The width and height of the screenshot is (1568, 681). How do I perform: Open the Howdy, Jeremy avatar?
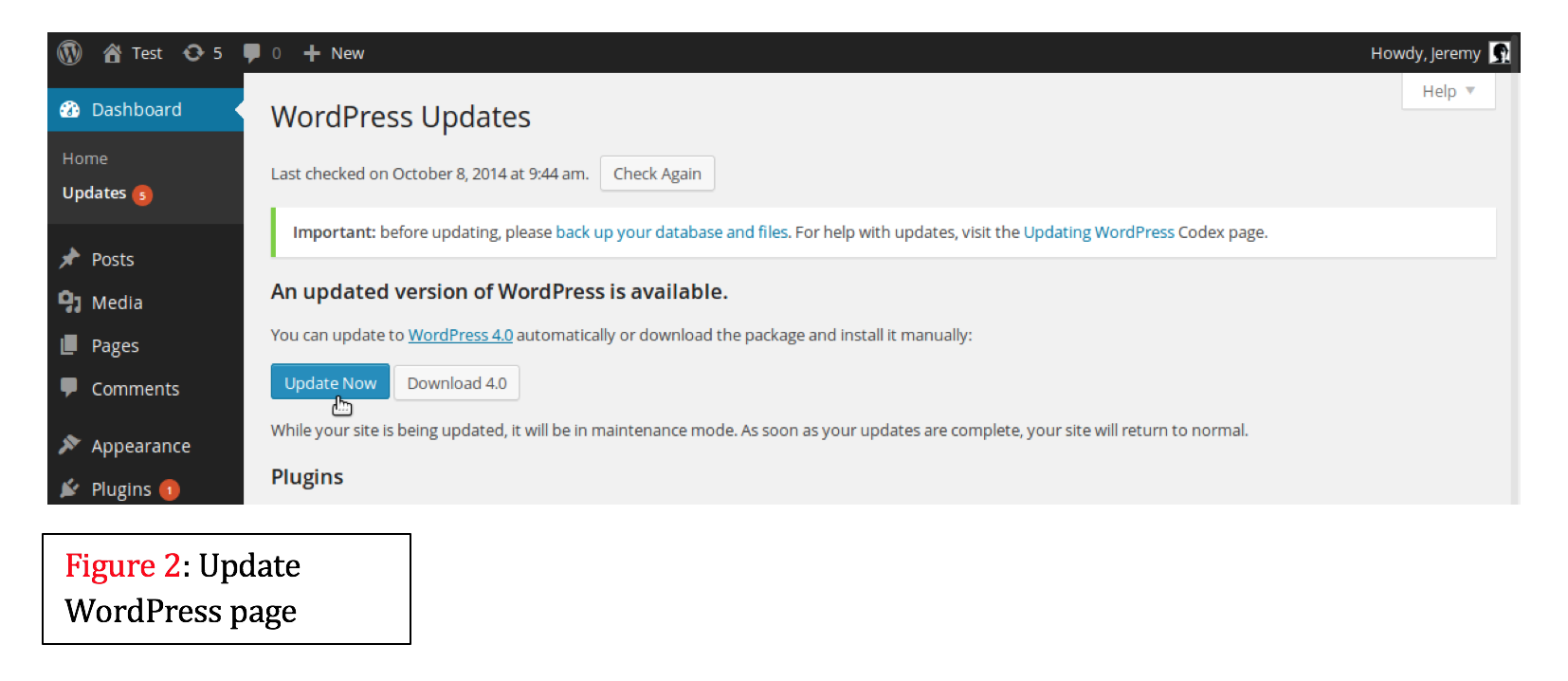click(x=1500, y=53)
